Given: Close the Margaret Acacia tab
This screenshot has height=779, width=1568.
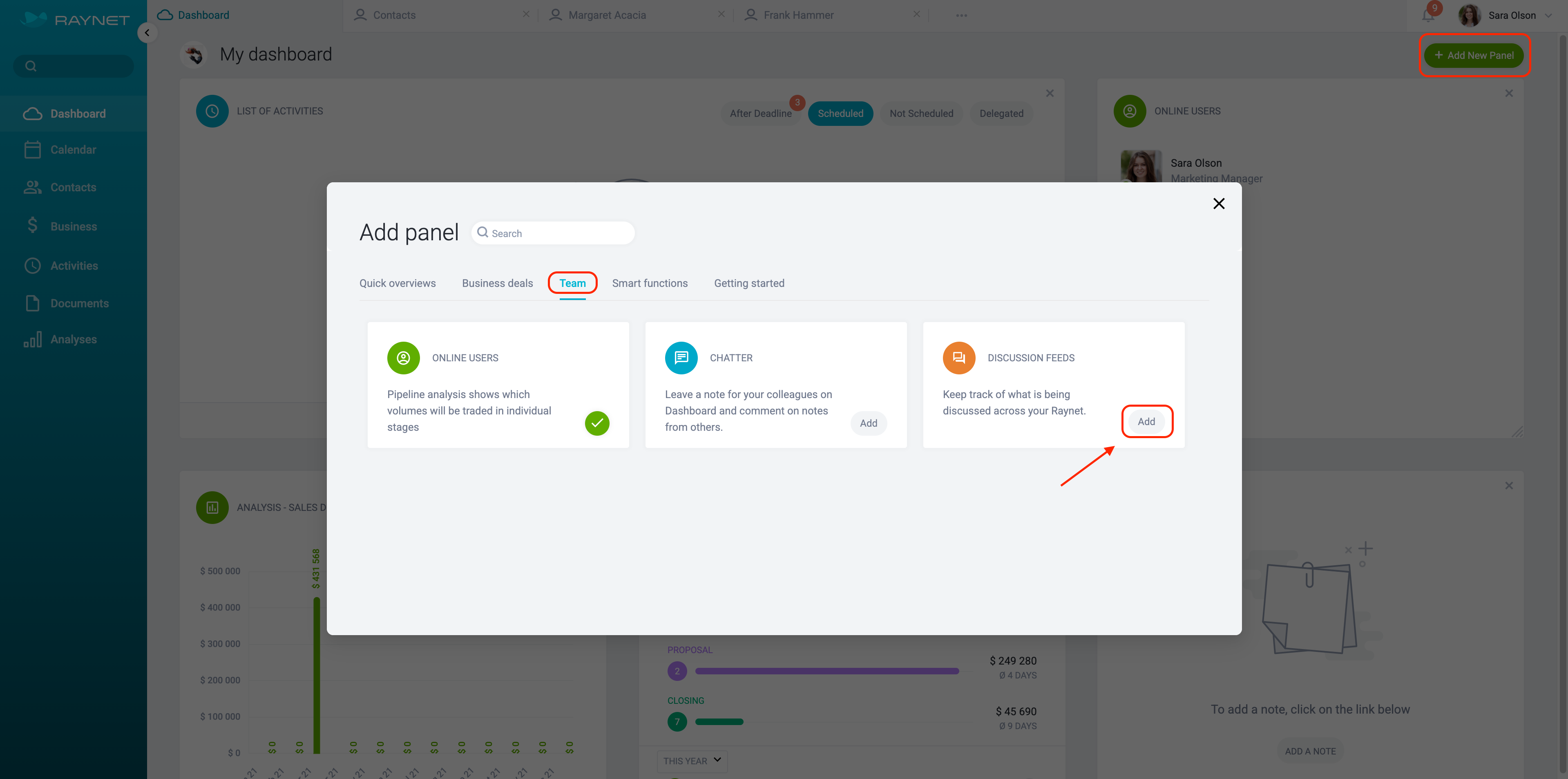Looking at the screenshot, I should coord(721,15).
